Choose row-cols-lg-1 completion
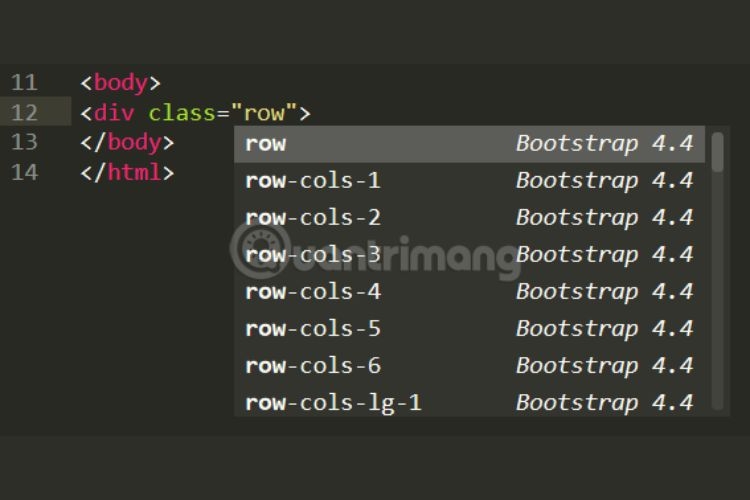Image resolution: width=750 pixels, height=500 pixels. coord(469,401)
